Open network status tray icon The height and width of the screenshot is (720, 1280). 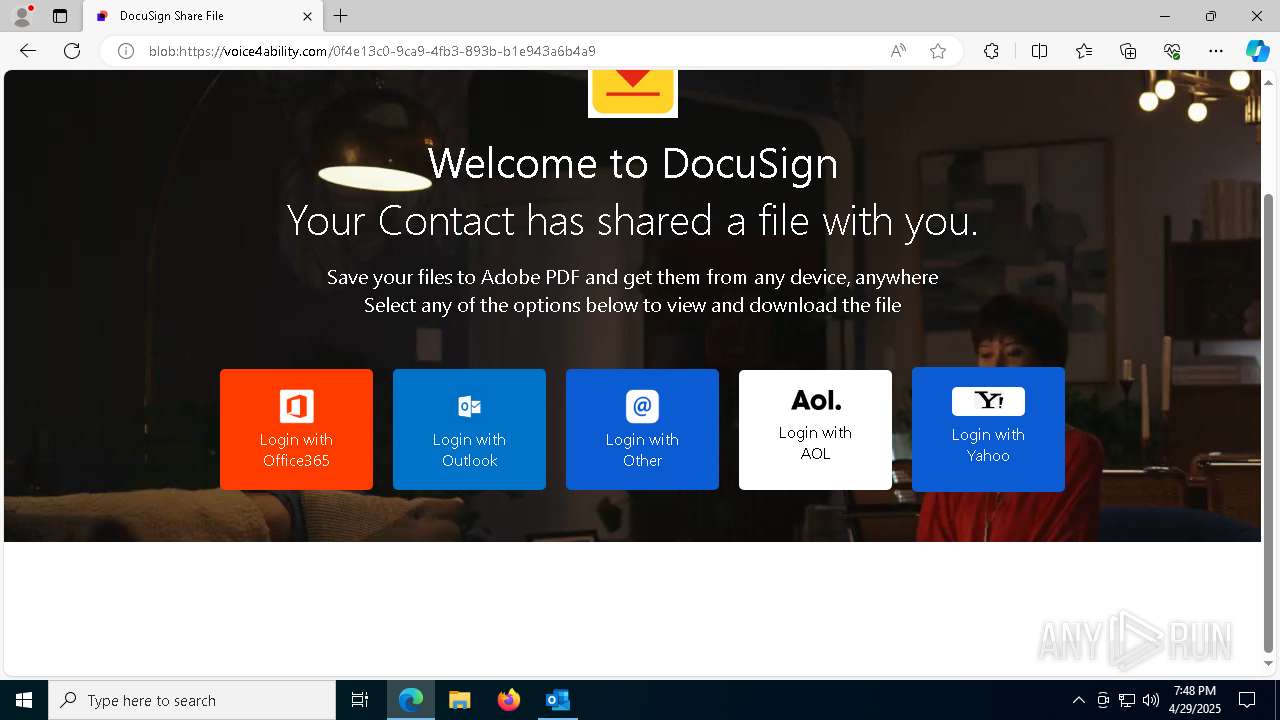coord(1127,700)
